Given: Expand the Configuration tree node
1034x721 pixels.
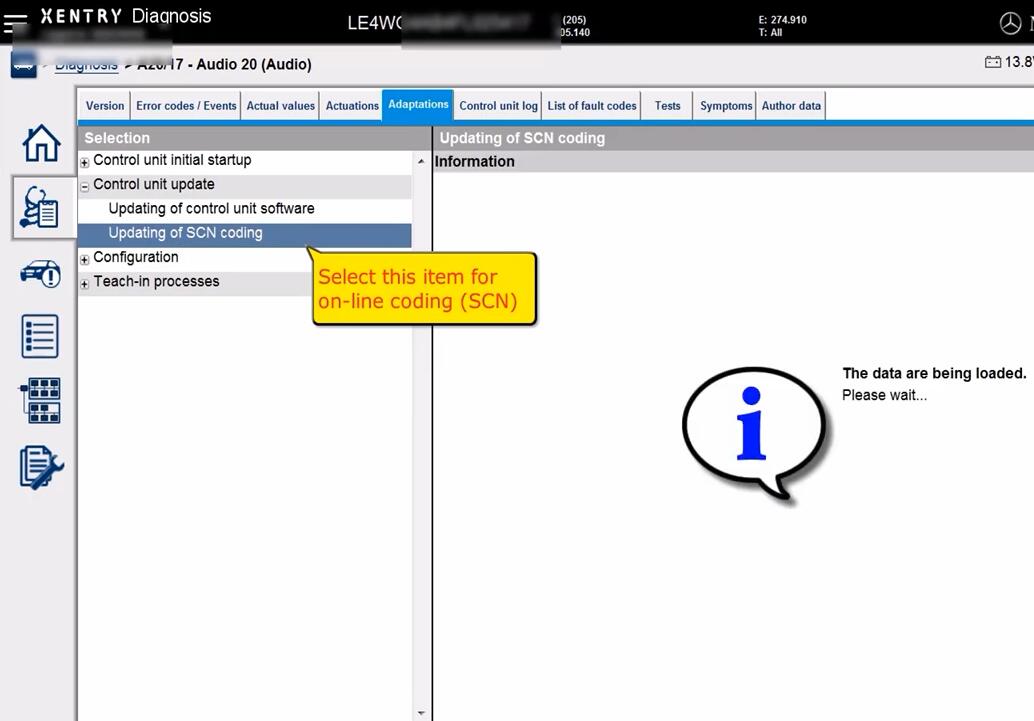Looking at the screenshot, I should 85,259.
